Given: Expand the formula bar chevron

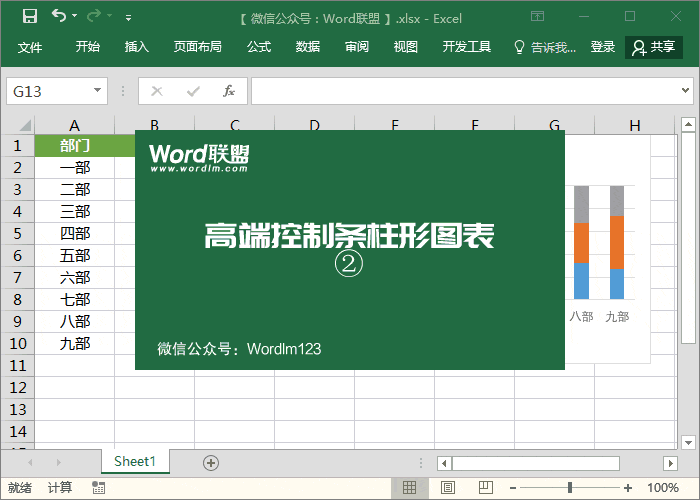Looking at the screenshot, I should click(x=685, y=91).
